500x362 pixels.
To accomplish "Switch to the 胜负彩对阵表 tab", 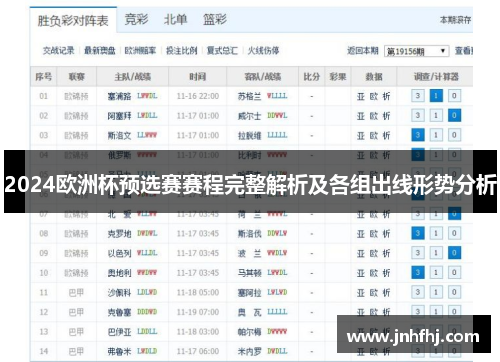I will (x=73, y=21).
